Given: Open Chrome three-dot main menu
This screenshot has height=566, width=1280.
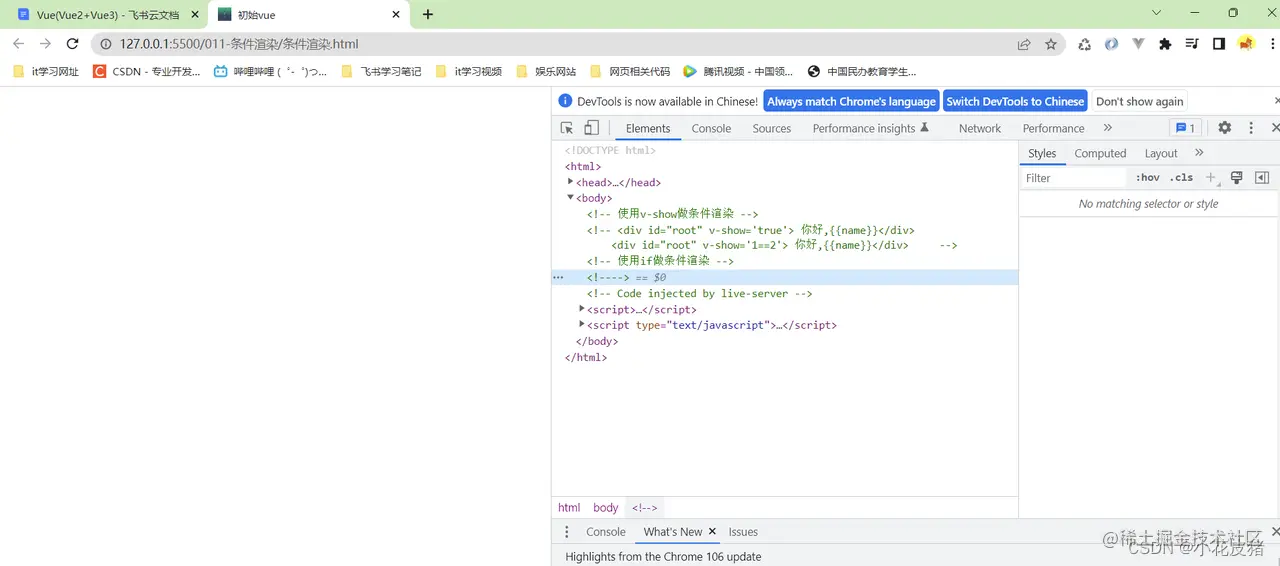Looking at the screenshot, I should 1272,44.
